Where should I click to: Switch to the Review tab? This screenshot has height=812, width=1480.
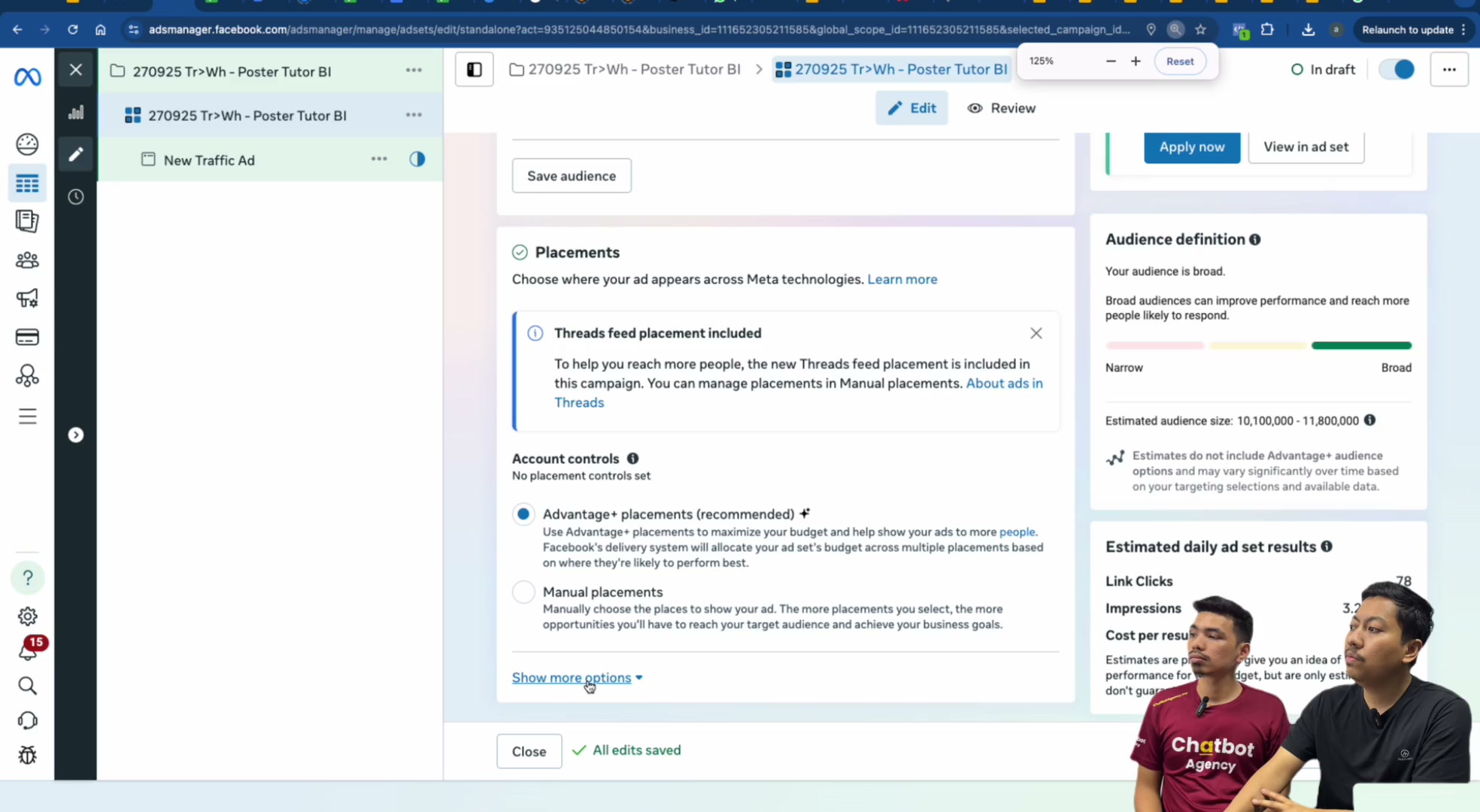click(x=1001, y=108)
